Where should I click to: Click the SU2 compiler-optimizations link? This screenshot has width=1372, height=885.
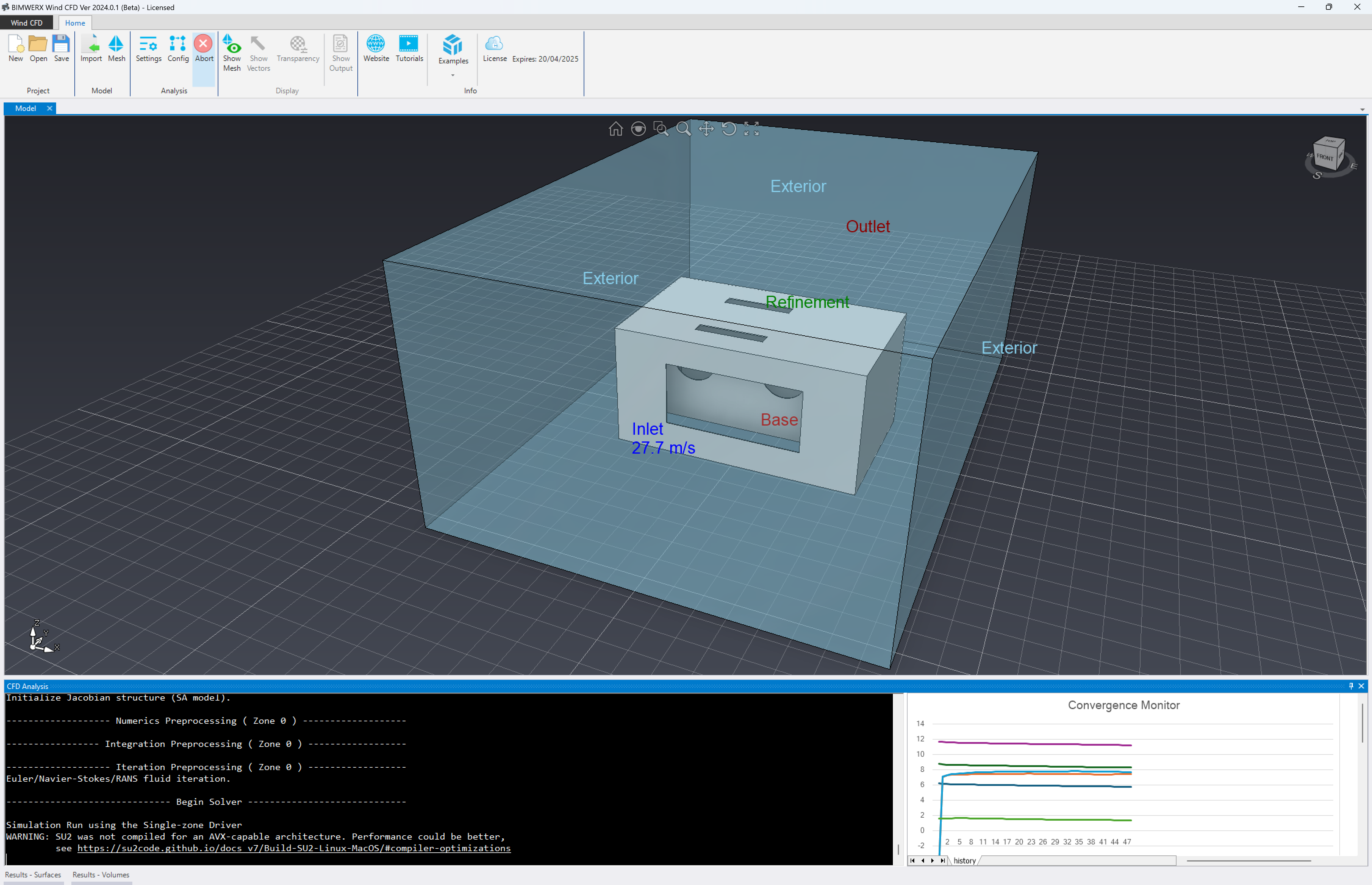pyautogui.click(x=294, y=848)
